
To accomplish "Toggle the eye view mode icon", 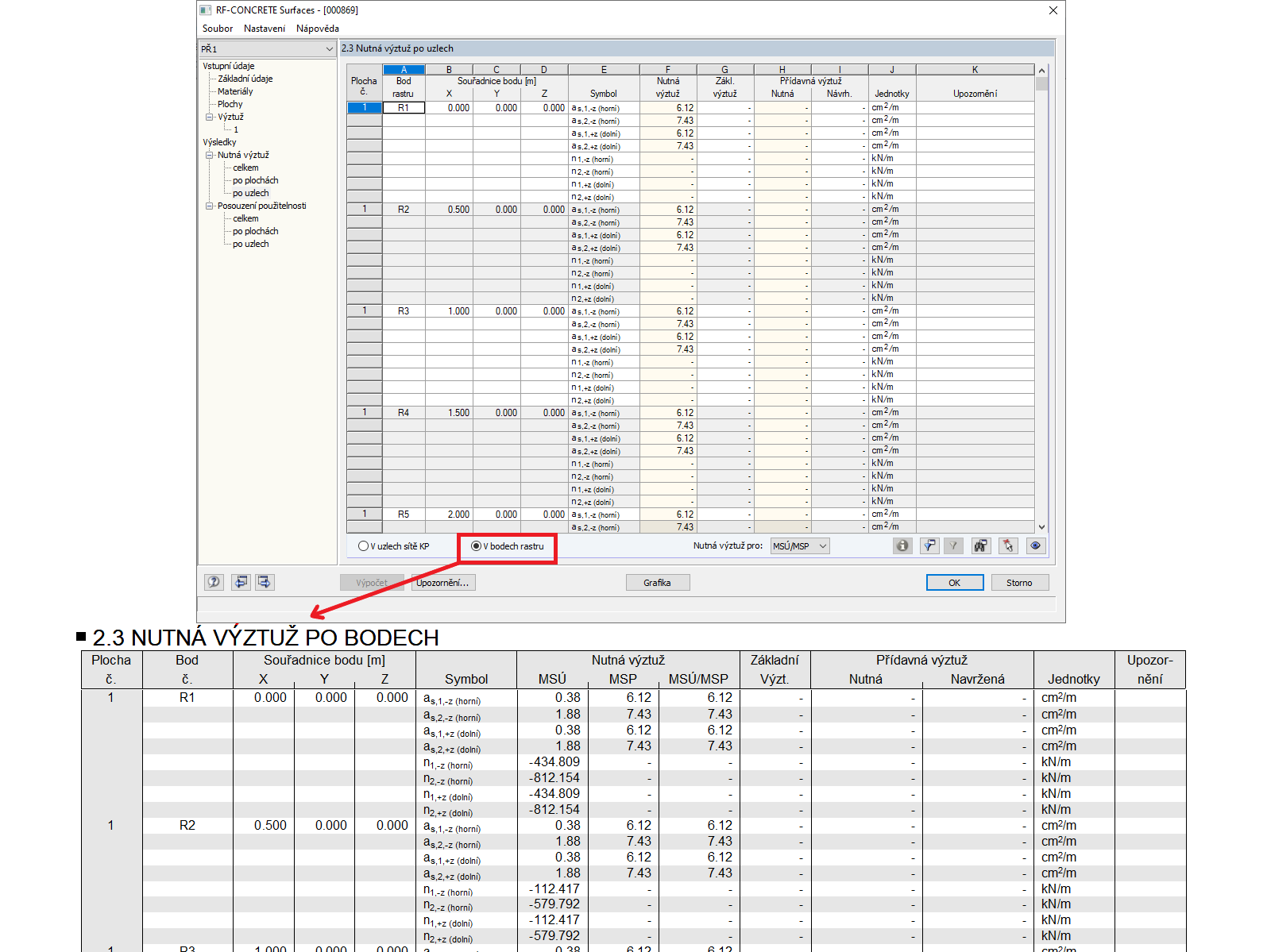I will pos(1035,545).
